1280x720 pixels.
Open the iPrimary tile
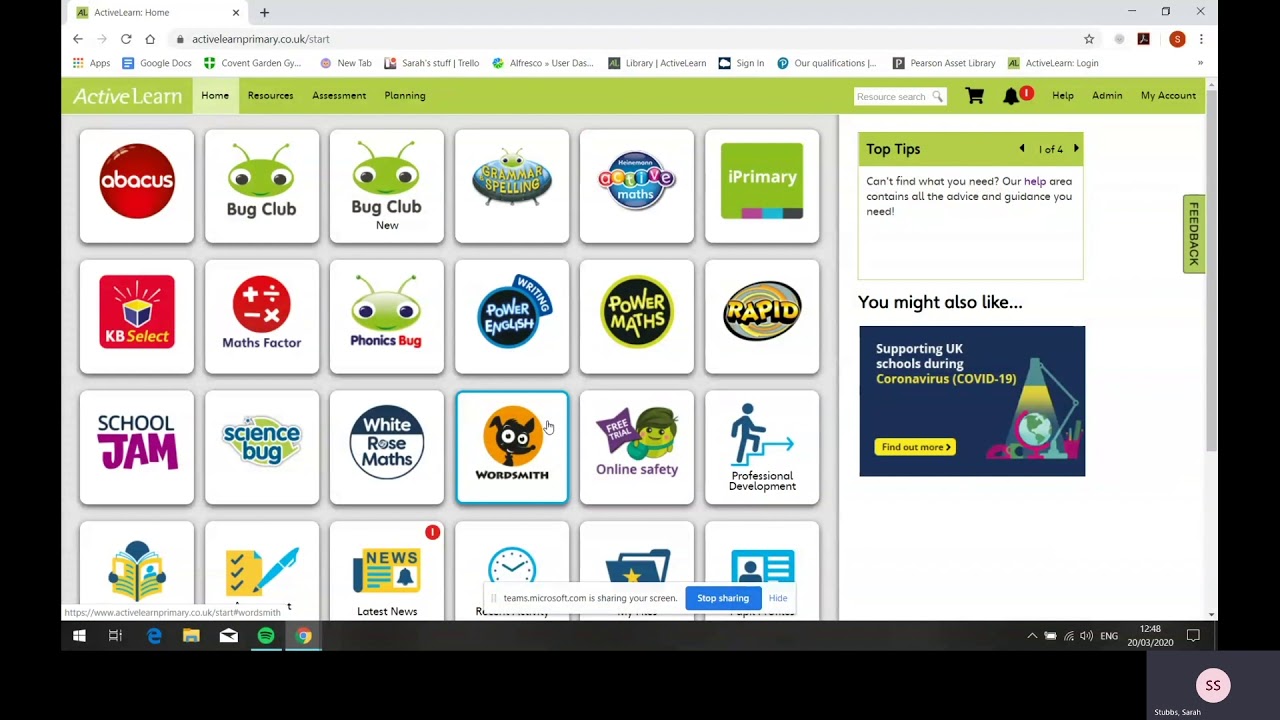tap(762, 186)
